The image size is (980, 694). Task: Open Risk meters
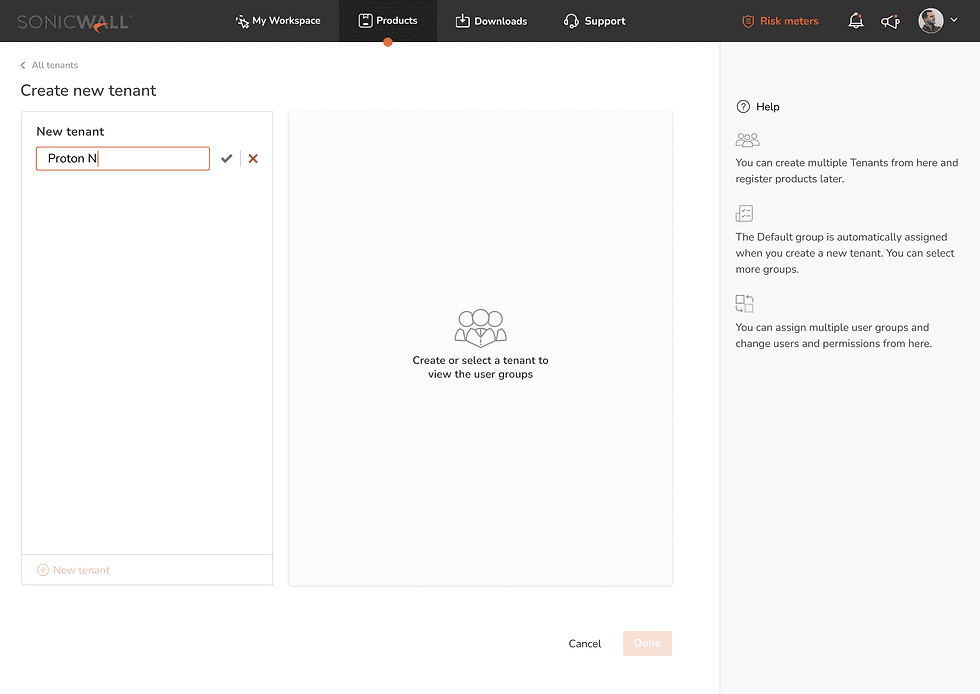click(x=780, y=21)
